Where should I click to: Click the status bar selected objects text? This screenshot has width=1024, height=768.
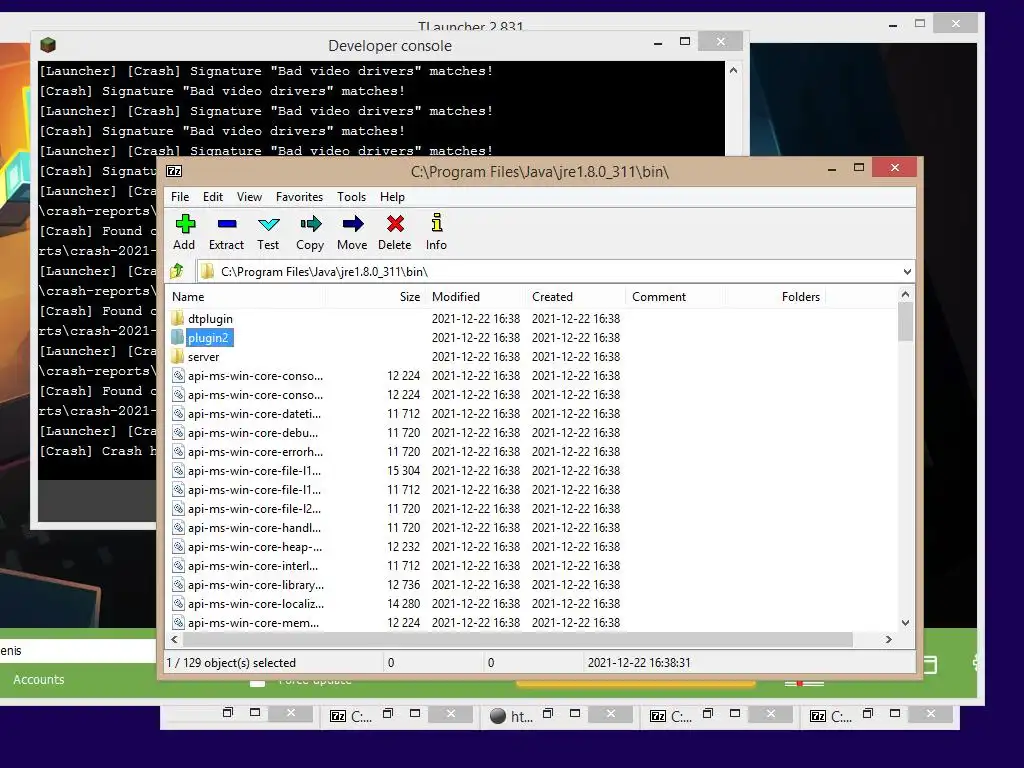(231, 663)
